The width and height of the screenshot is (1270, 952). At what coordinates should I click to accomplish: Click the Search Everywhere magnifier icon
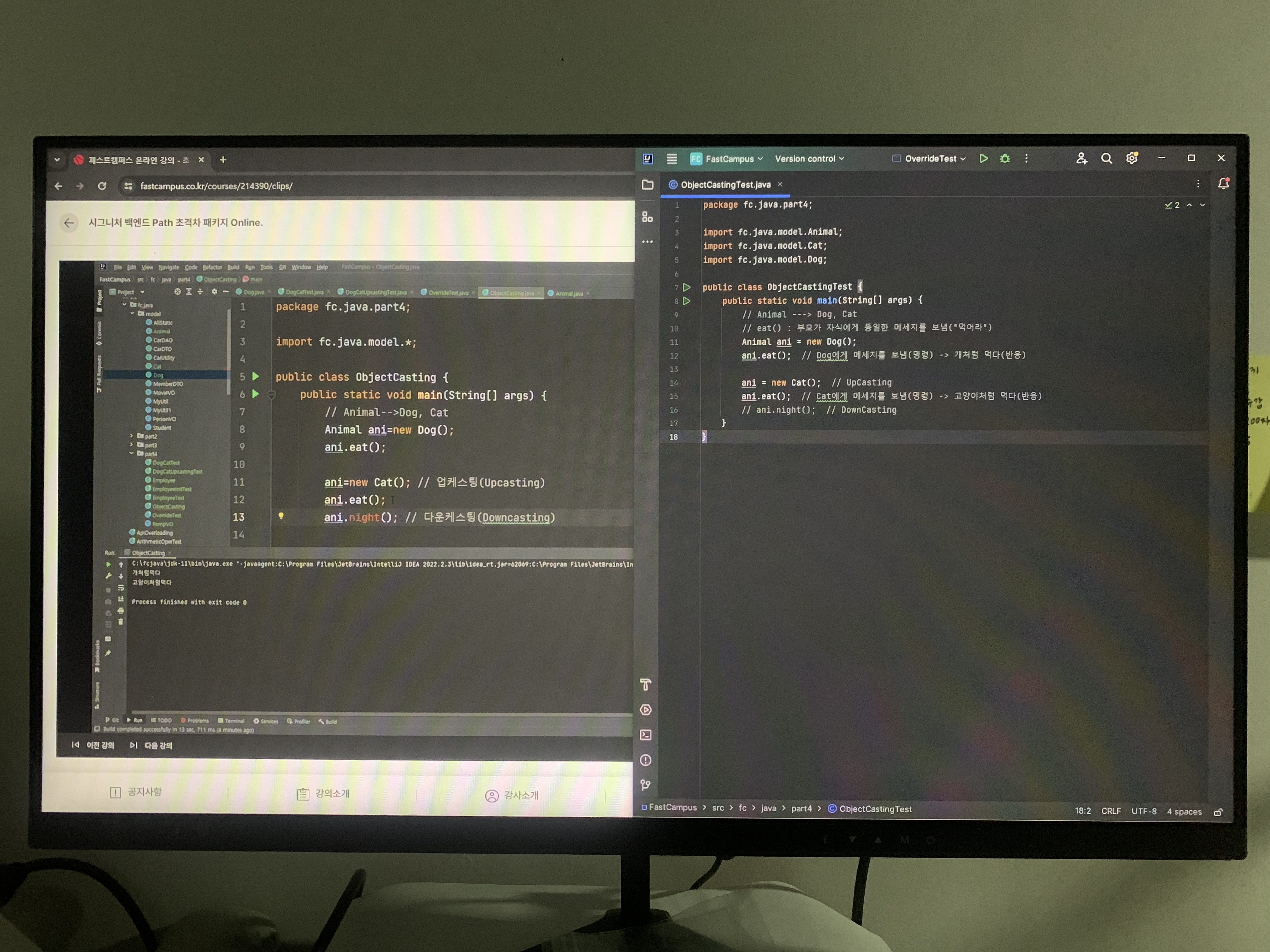1107,158
